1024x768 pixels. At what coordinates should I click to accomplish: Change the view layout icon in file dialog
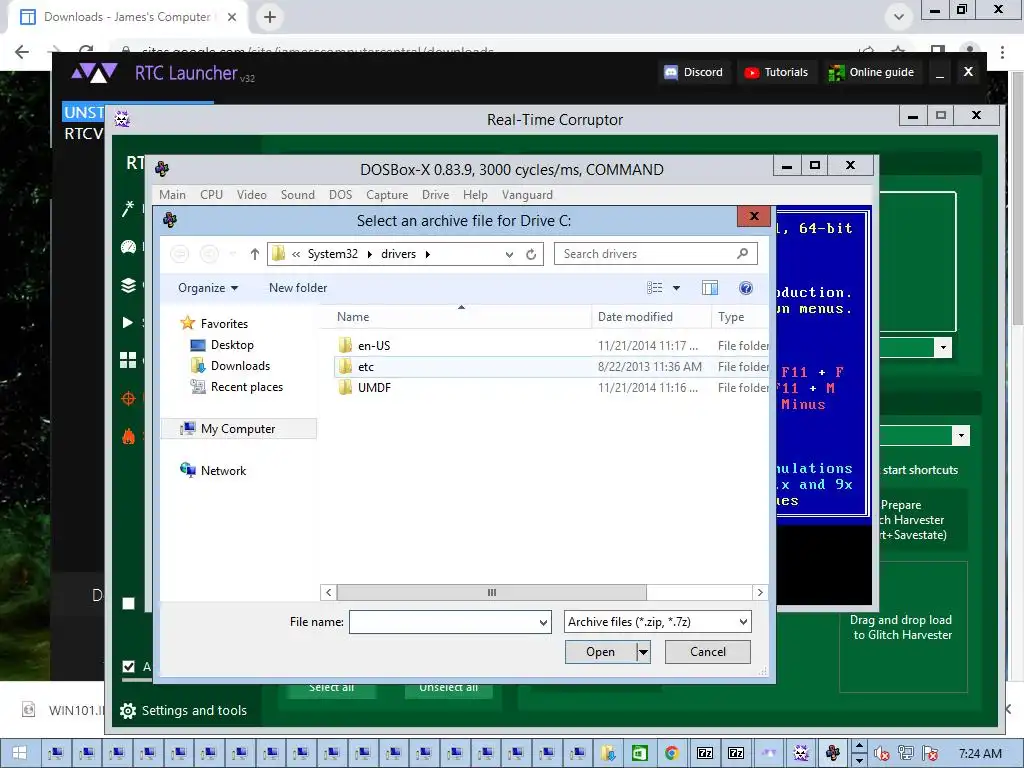point(654,288)
